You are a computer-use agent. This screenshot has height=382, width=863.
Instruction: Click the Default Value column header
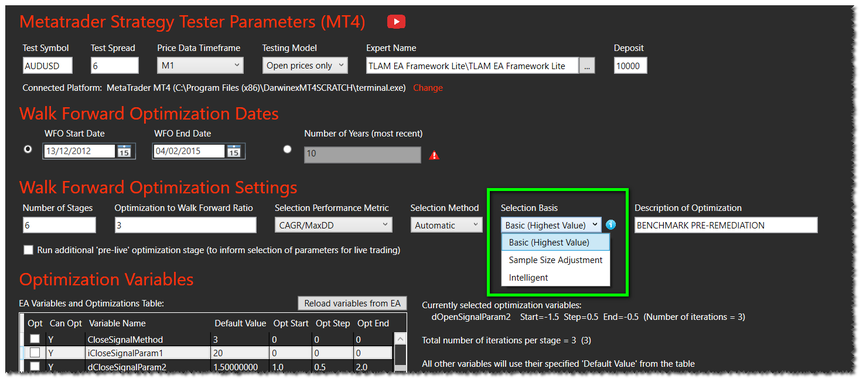tap(240, 323)
